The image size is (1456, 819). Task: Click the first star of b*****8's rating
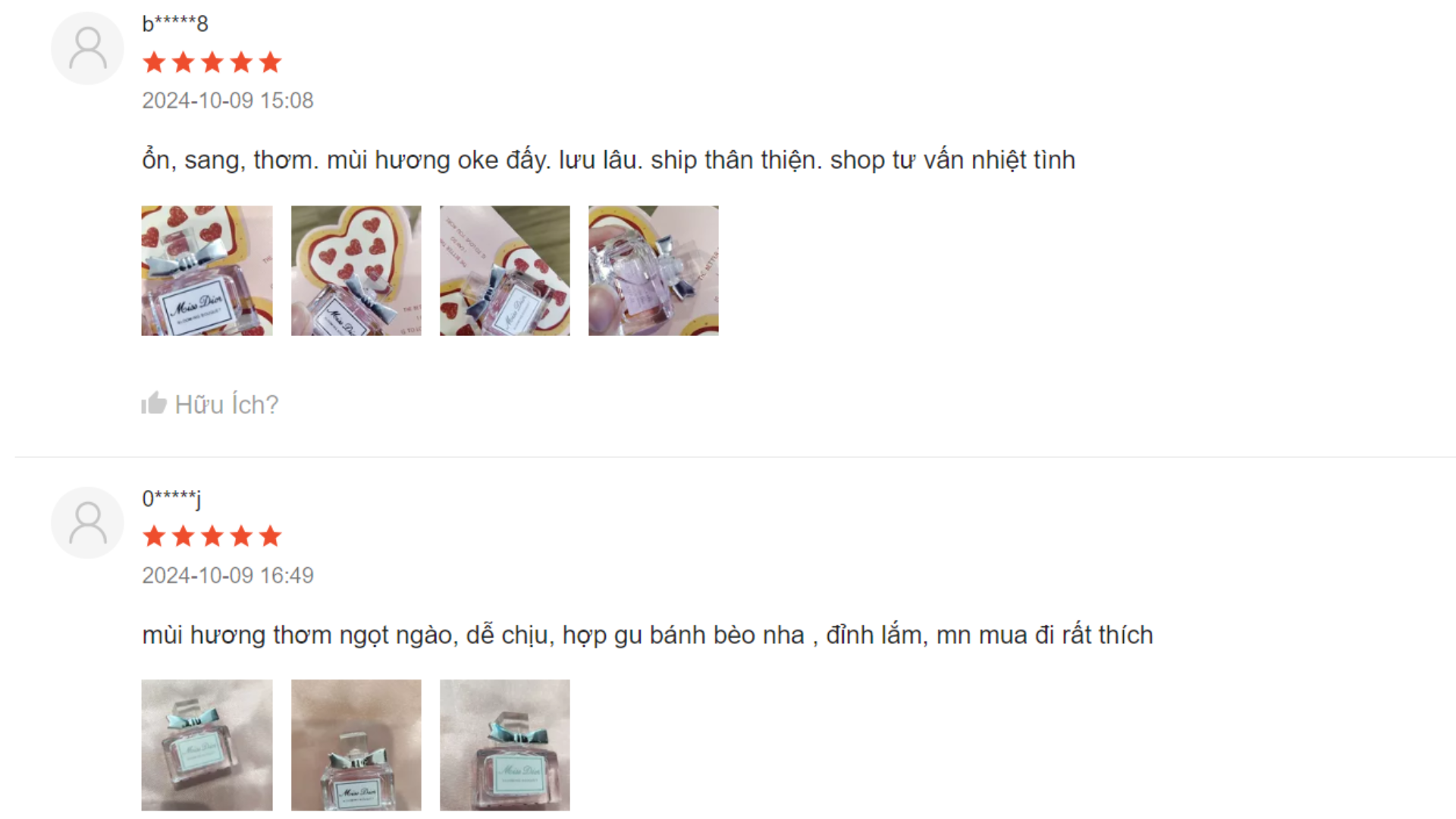154,62
